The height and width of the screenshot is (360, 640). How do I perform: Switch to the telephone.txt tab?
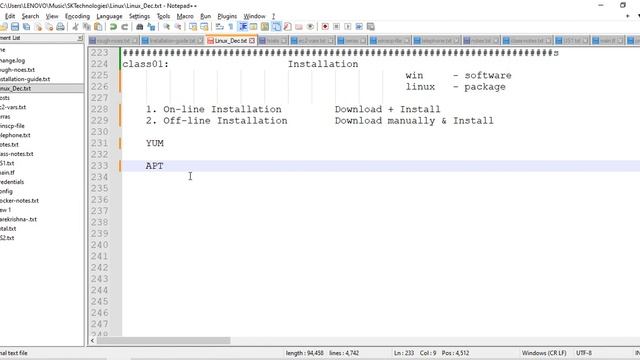pyautogui.click(x=436, y=41)
